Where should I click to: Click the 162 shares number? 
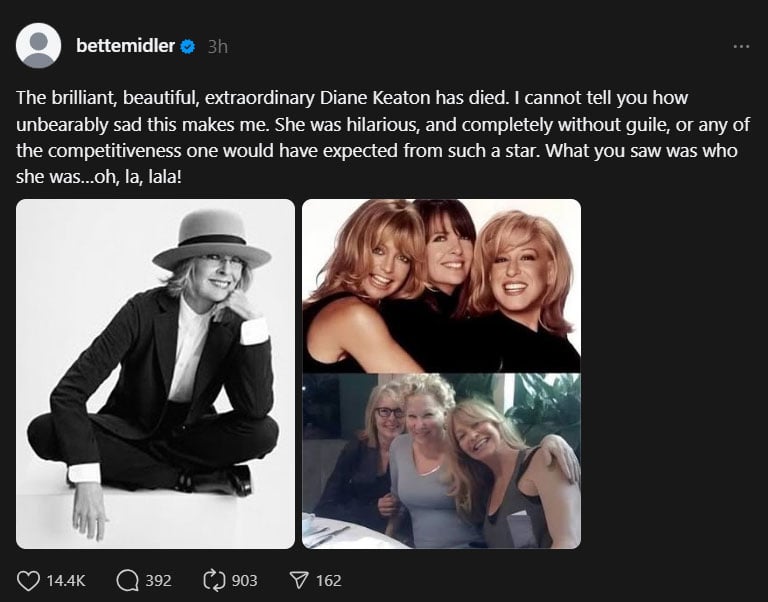(x=328, y=580)
